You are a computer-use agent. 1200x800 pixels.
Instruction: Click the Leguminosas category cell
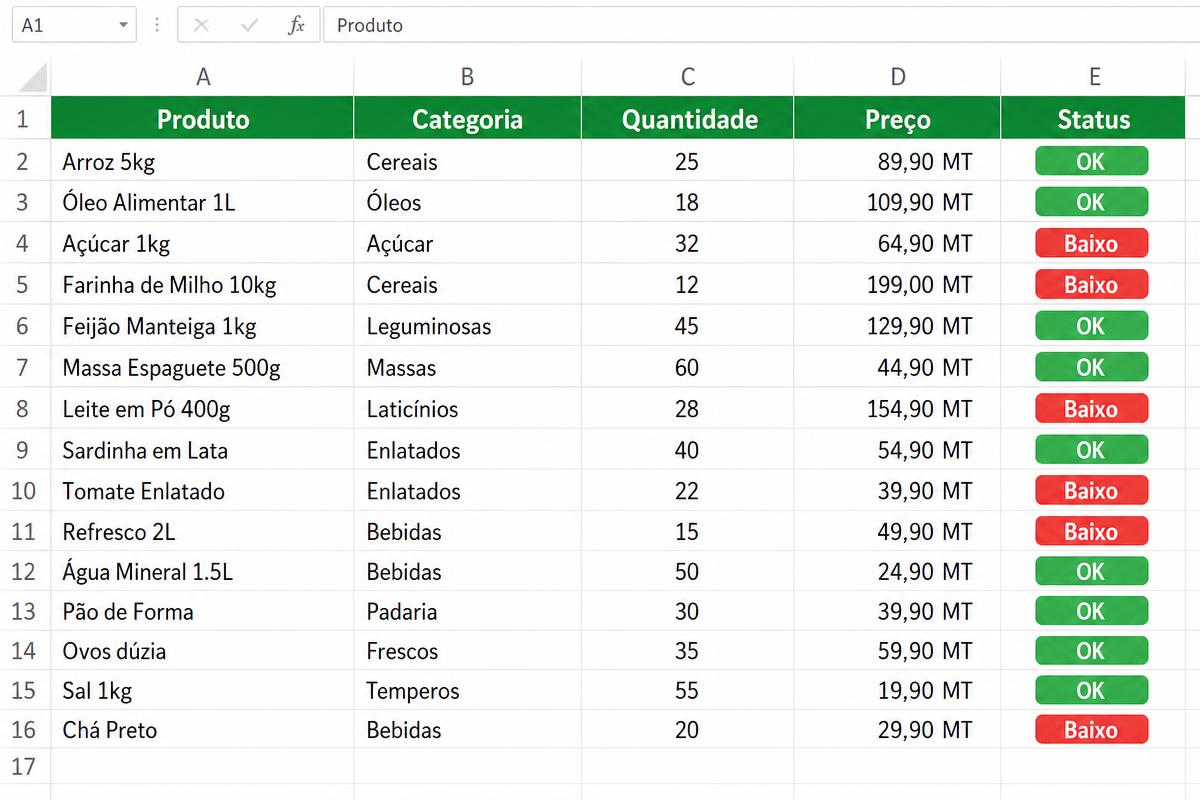467,326
